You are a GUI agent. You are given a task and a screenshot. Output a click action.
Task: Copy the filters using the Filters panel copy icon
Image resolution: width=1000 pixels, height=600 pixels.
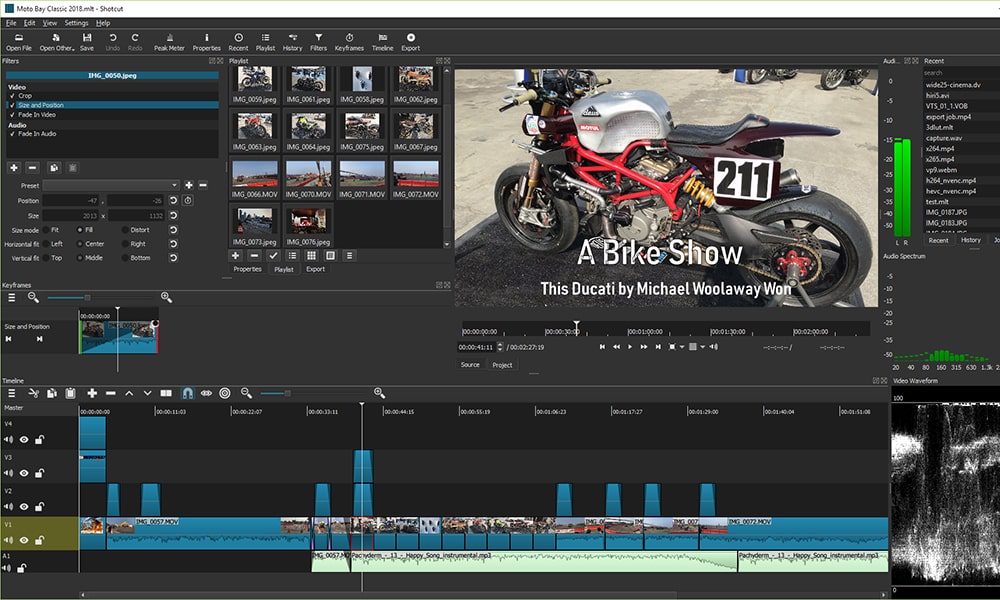pyautogui.click(x=54, y=168)
